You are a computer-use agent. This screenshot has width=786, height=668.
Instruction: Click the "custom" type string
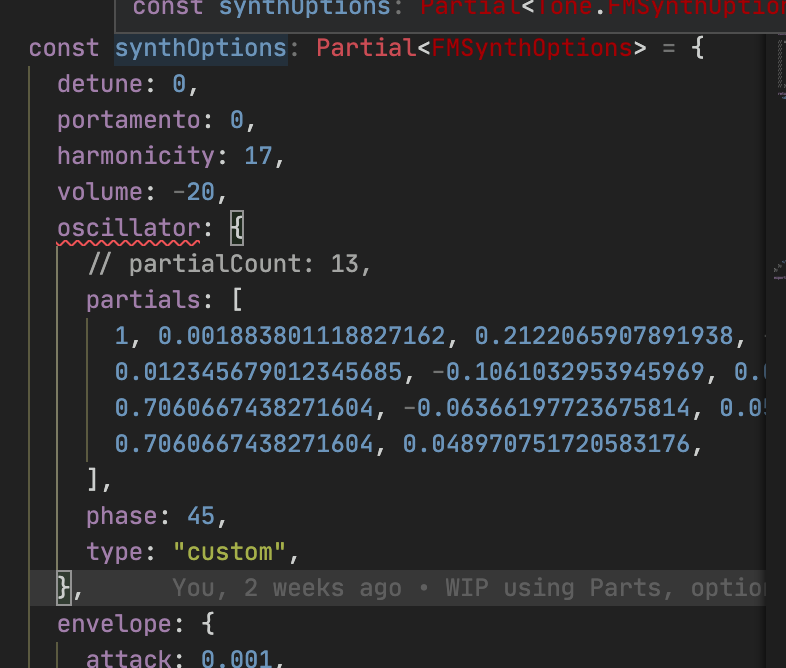[x=229, y=552]
